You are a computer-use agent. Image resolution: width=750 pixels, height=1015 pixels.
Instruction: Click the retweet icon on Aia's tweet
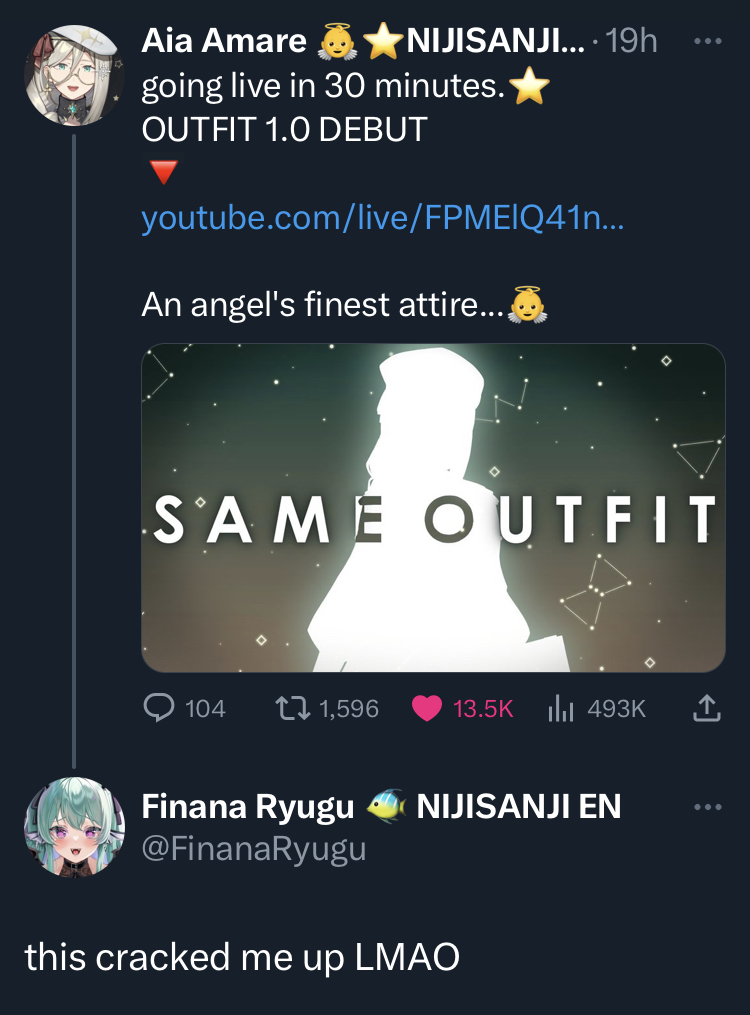[x=290, y=708]
